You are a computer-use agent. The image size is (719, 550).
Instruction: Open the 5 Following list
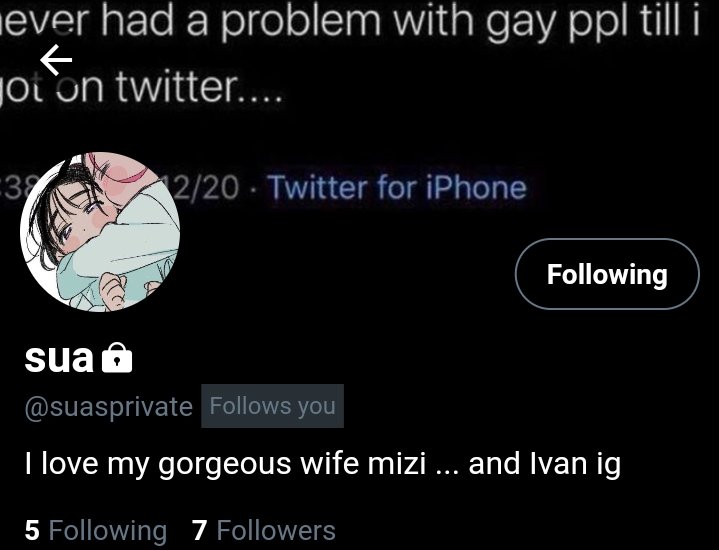pyautogui.click(x=96, y=530)
